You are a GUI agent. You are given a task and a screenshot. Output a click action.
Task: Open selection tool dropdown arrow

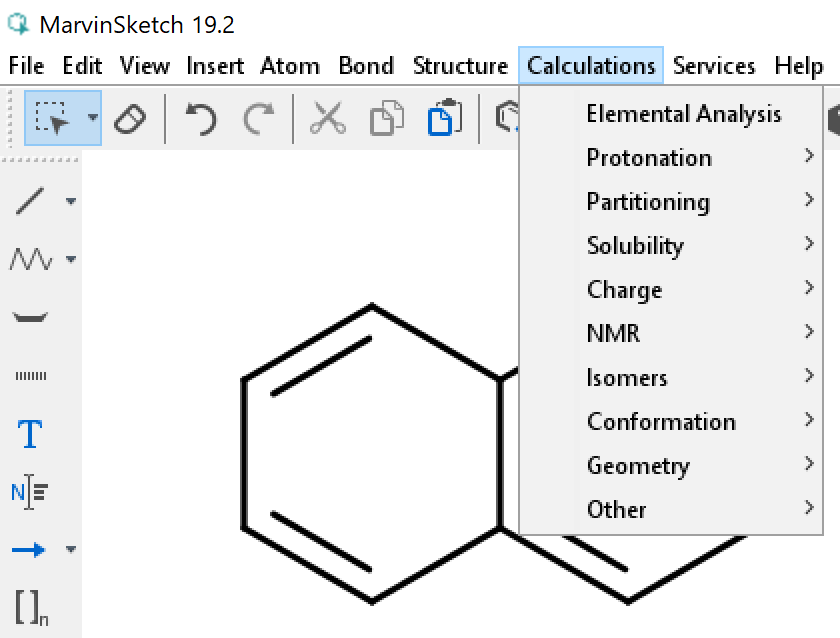point(93,118)
